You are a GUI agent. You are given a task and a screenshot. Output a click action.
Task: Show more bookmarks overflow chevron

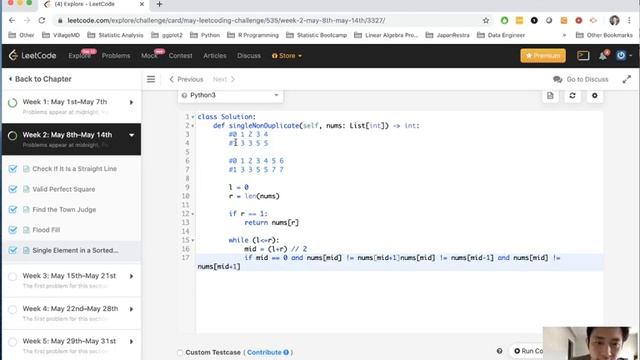(564, 35)
